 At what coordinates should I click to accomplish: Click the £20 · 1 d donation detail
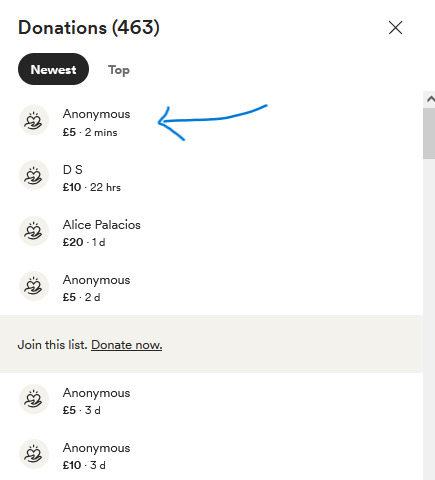click(x=84, y=242)
